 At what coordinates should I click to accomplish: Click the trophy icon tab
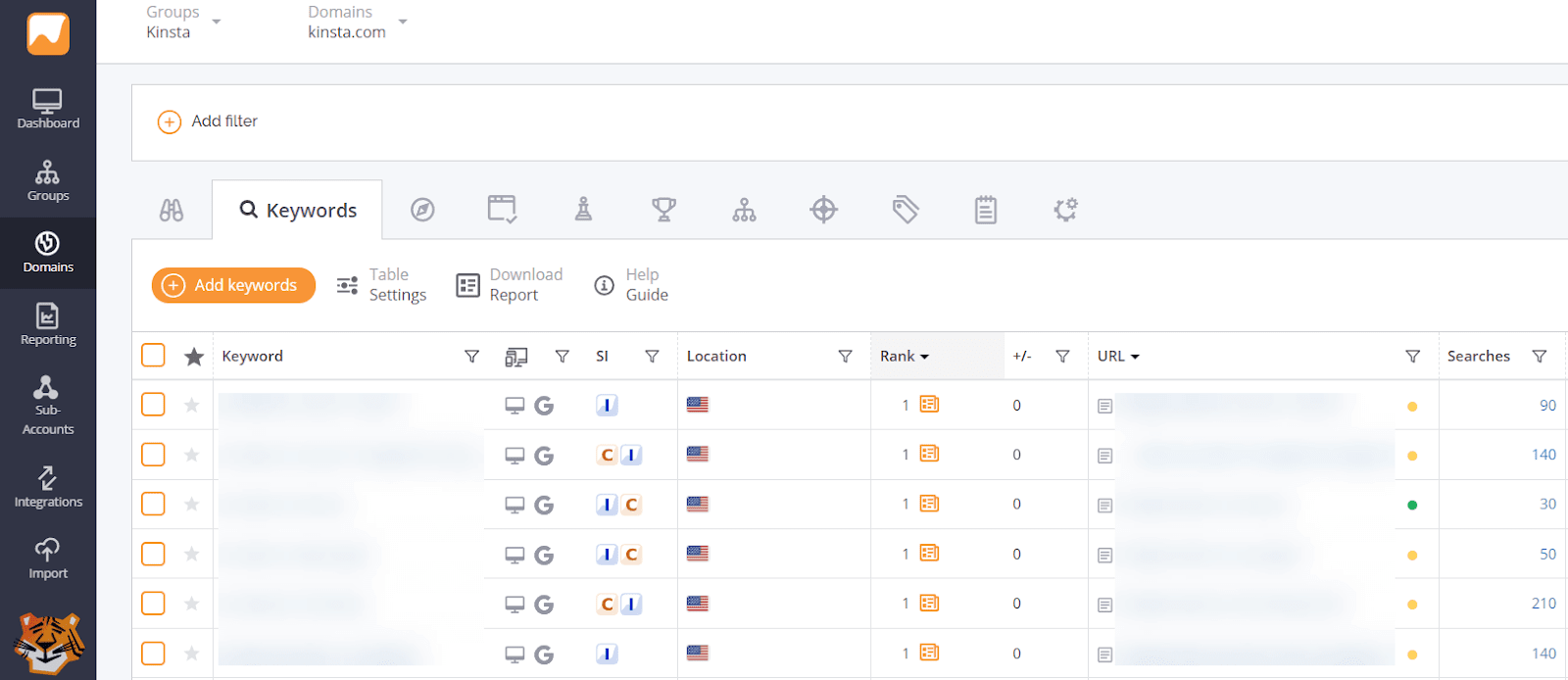coord(663,210)
